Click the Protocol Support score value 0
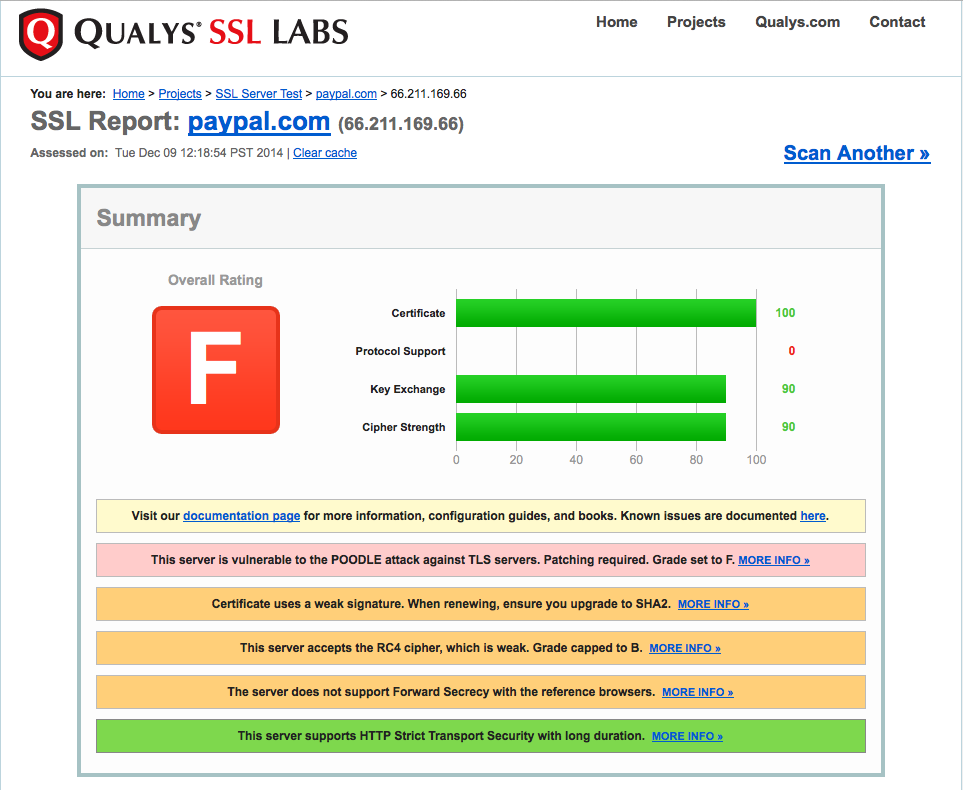 click(x=792, y=351)
